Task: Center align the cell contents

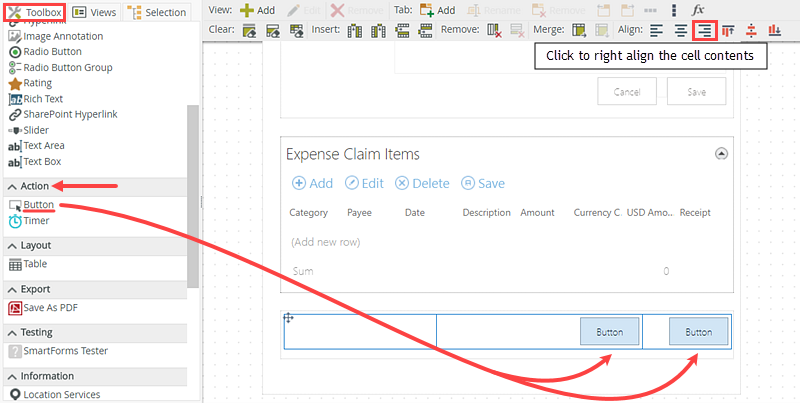Action: (x=681, y=31)
